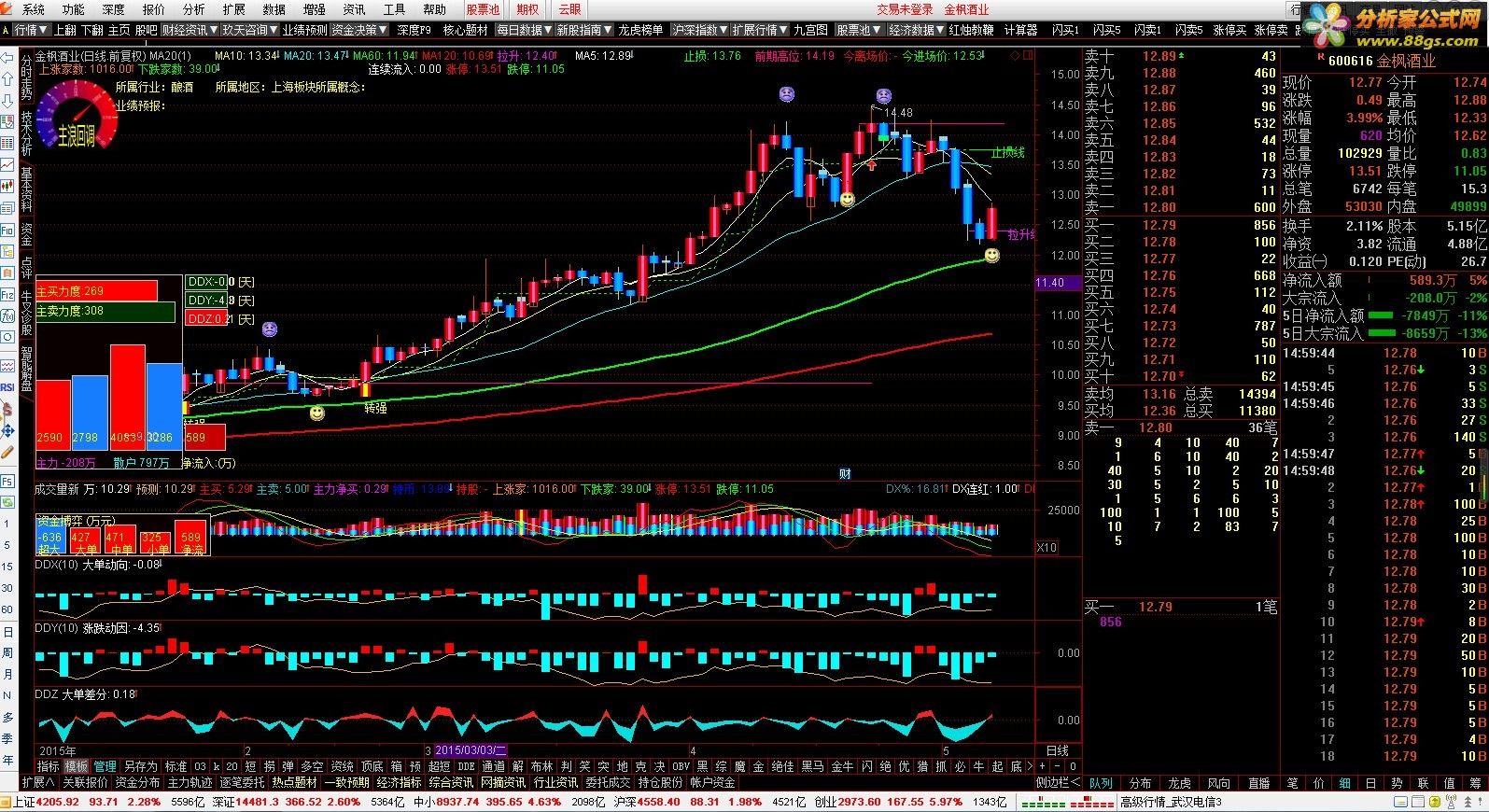Viewport: 1489px width, 812px height.
Task: Open the 功能 menu
Action: (73, 9)
